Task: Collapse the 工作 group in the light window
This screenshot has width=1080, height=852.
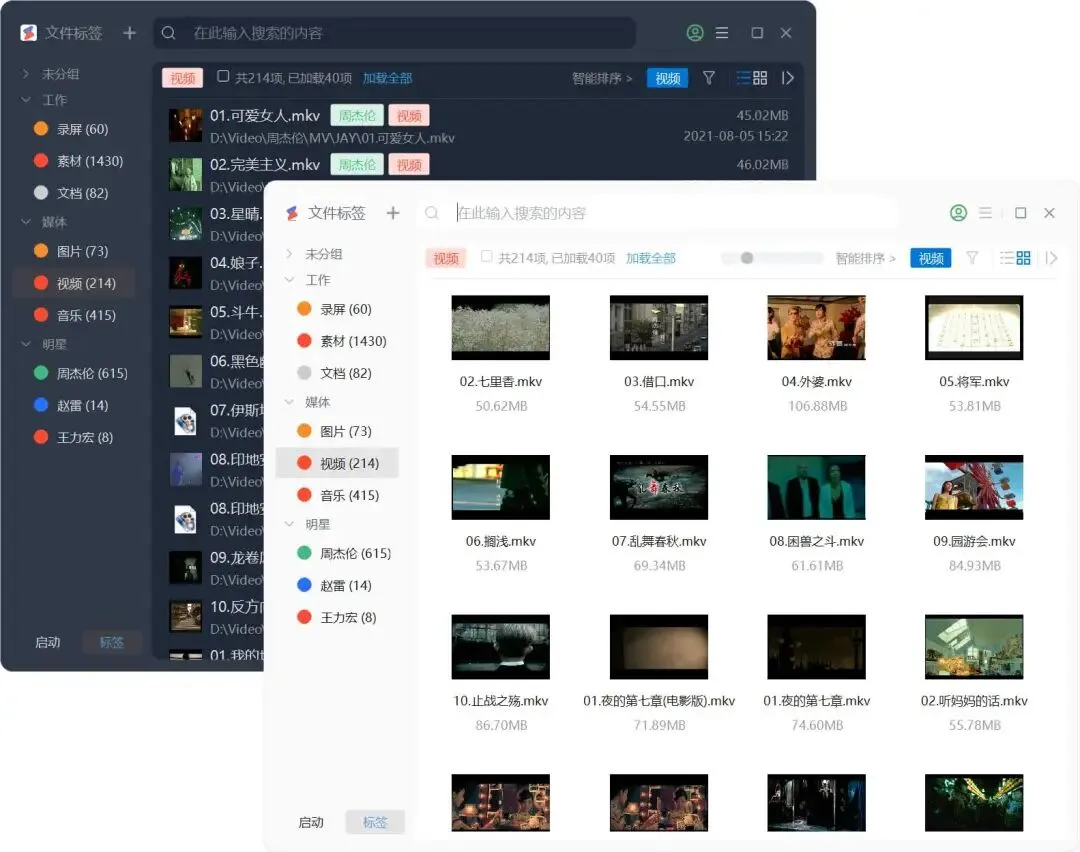Action: 289,280
